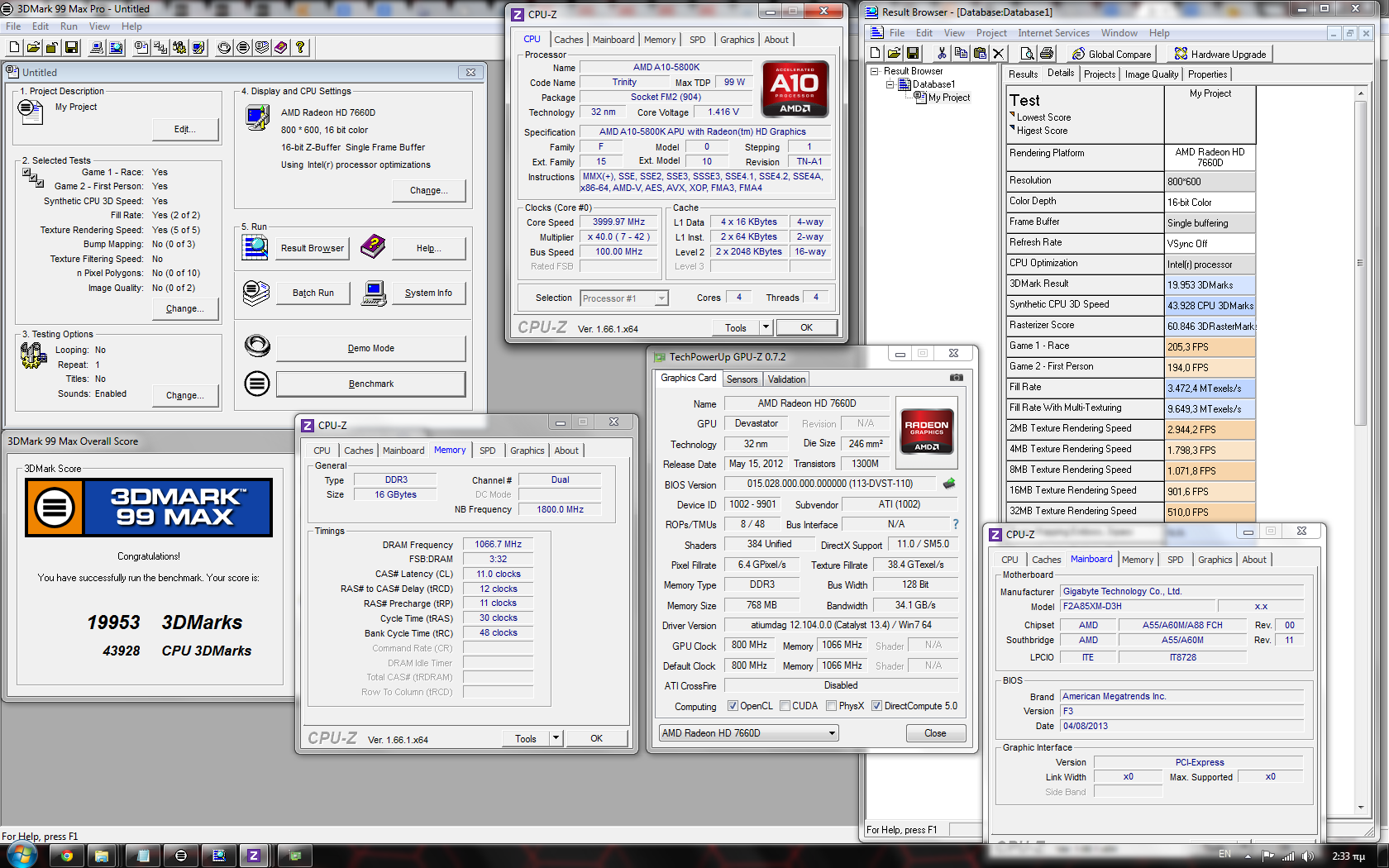Open Caches tab in top CPU-Z window
The width and height of the screenshot is (1389, 868).
(x=568, y=40)
